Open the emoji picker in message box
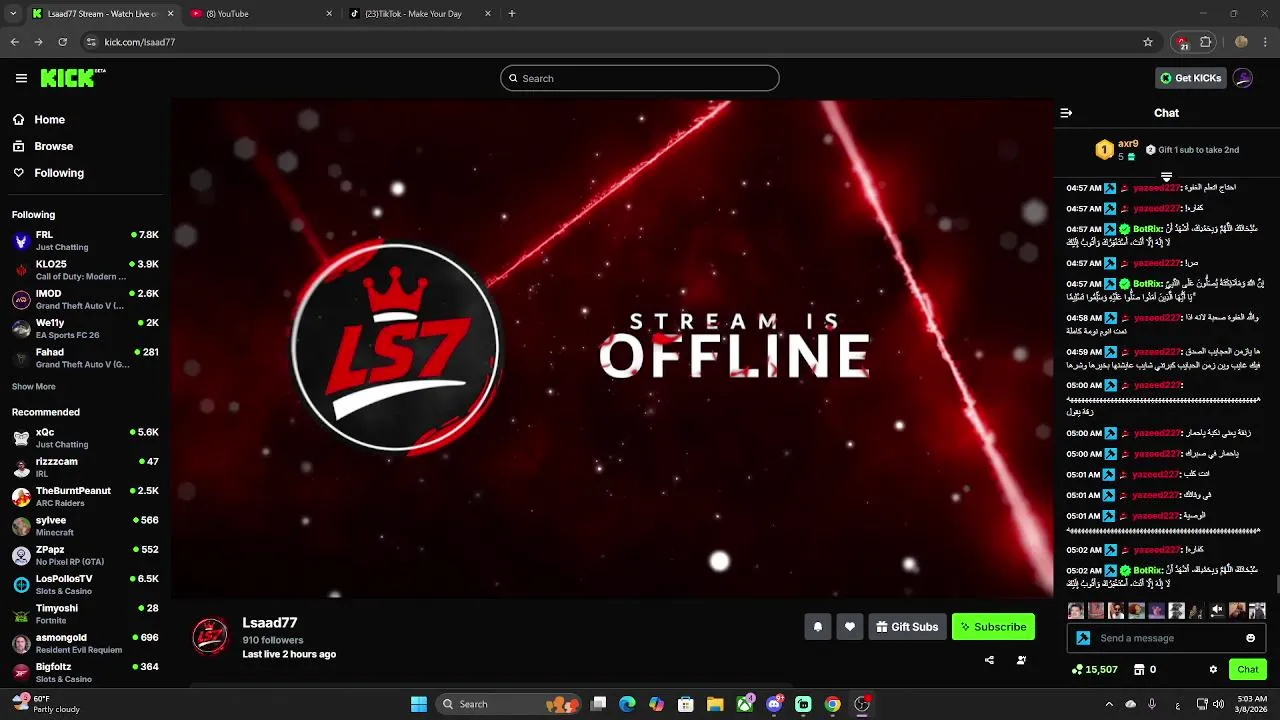This screenshot has width=1280, height=720. coord(1250,638)
